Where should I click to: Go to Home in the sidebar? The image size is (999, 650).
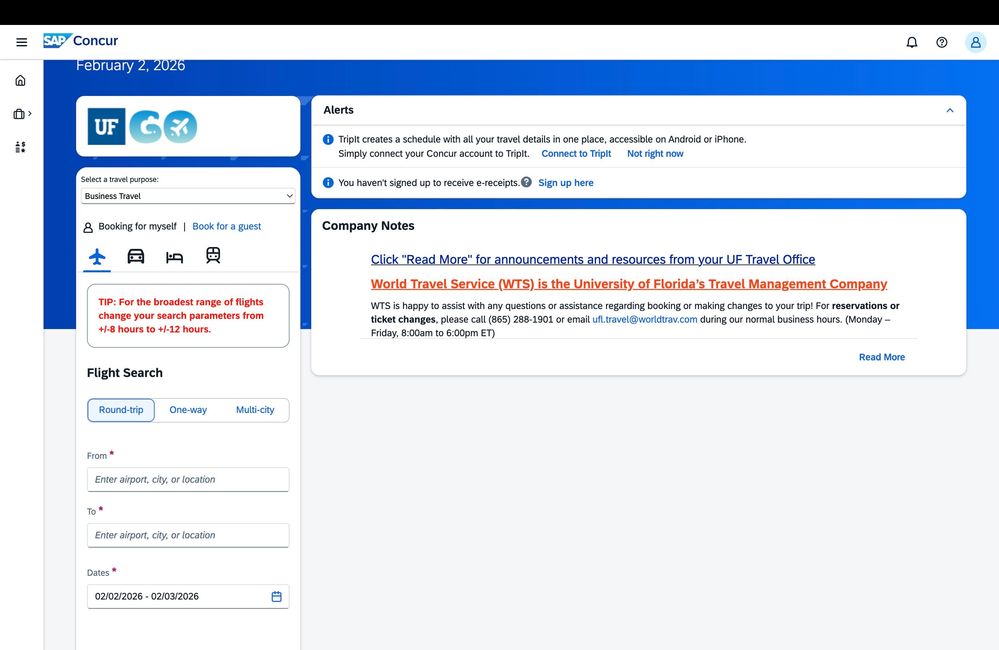coord(20,80)
